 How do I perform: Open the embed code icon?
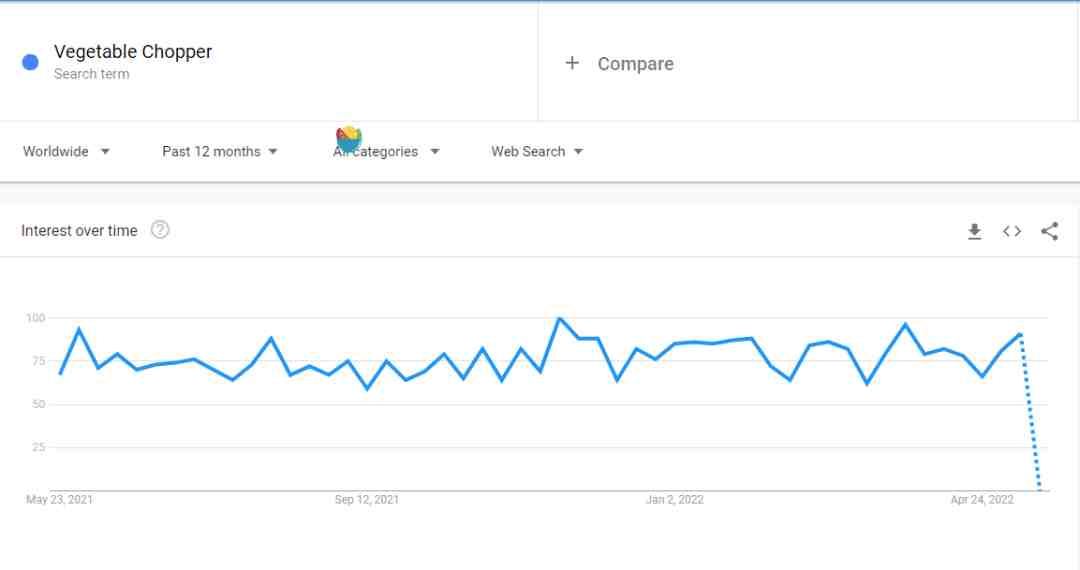point(1012,231)
